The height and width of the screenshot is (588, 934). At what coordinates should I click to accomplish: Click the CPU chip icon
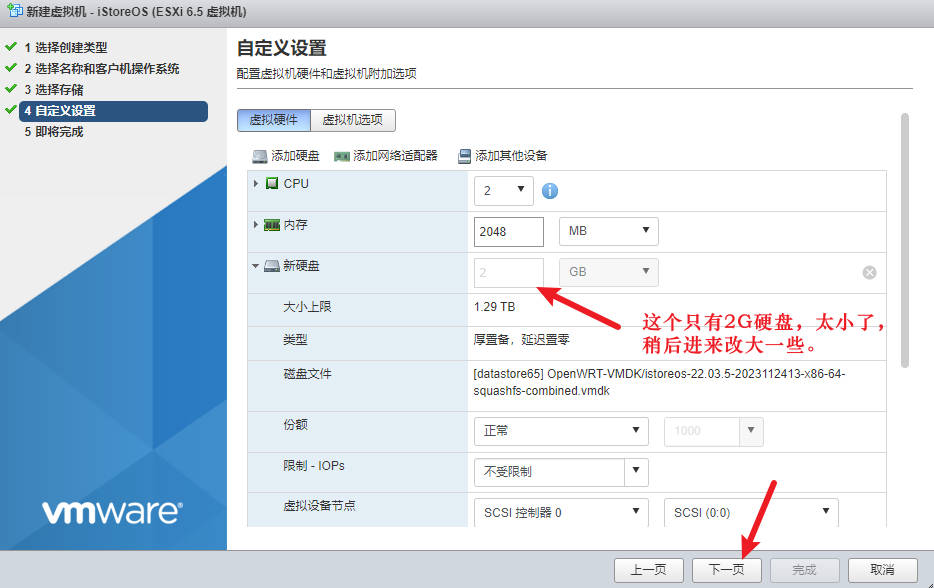point(272,183)
